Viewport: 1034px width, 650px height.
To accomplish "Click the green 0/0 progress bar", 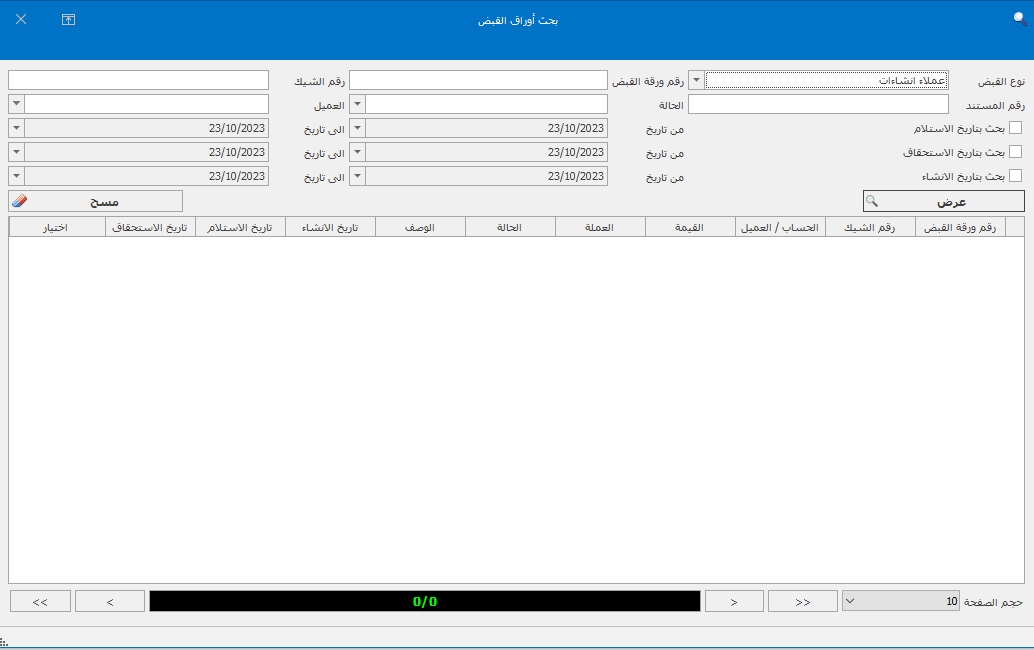I will tap(424, 601).
